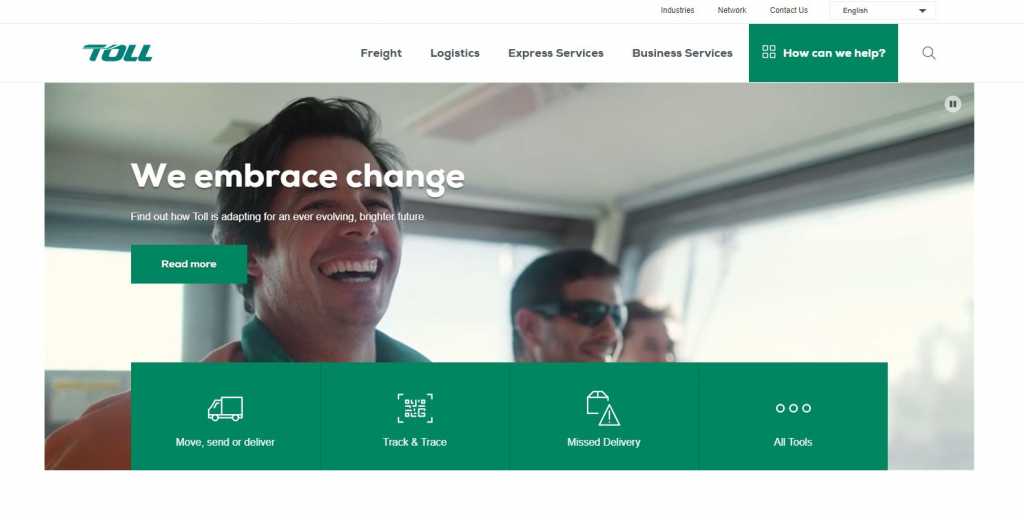Expand the English language dropdown
Image resolution: width=1024 pixels, height=520 pixels.
coord(882,10)
